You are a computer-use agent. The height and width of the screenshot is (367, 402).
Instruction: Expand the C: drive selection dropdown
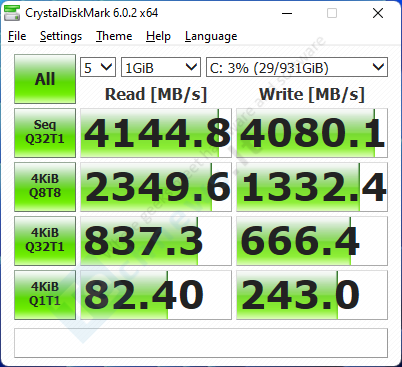[297, 67]
